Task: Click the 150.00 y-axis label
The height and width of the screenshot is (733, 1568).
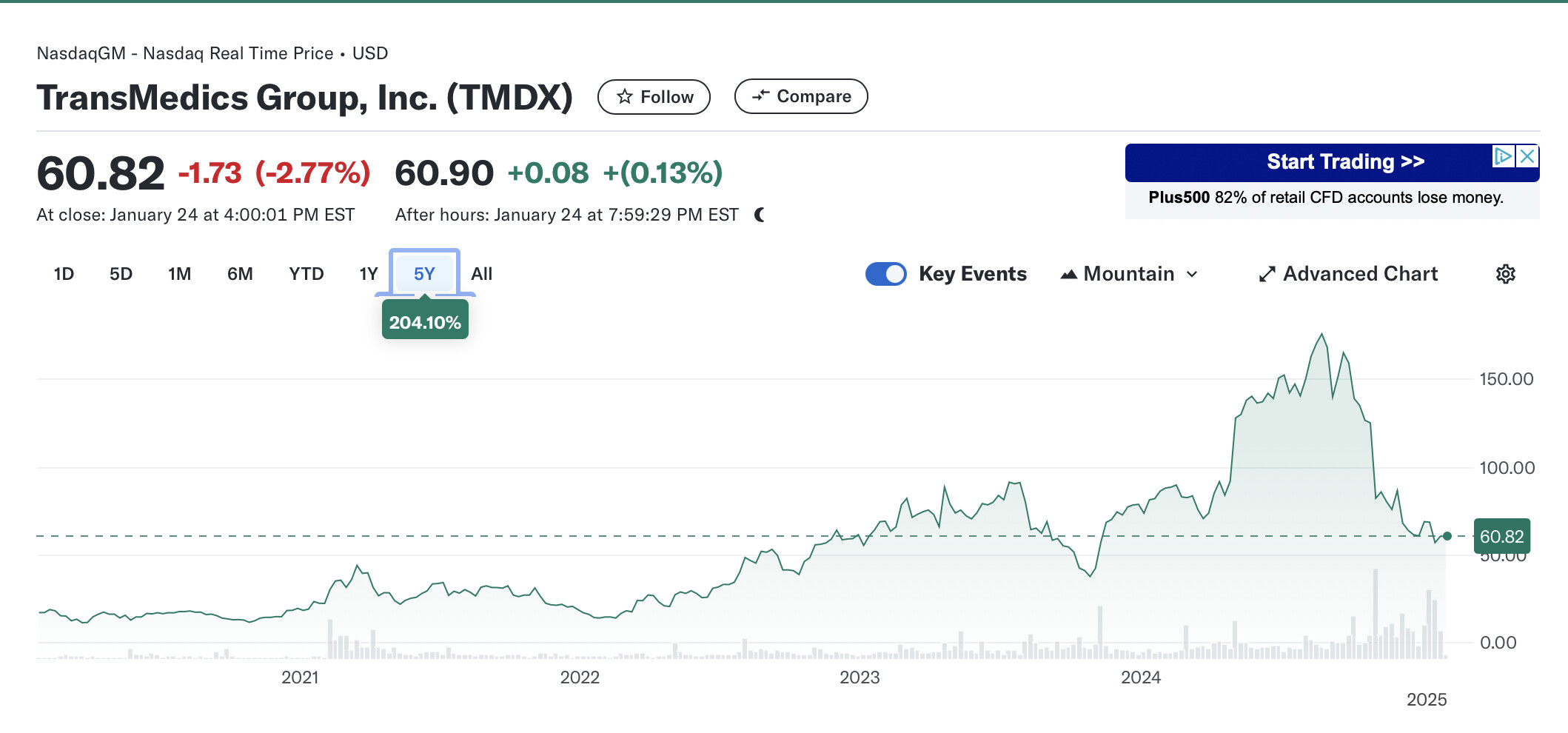Action: click(x=1506, y=379)
